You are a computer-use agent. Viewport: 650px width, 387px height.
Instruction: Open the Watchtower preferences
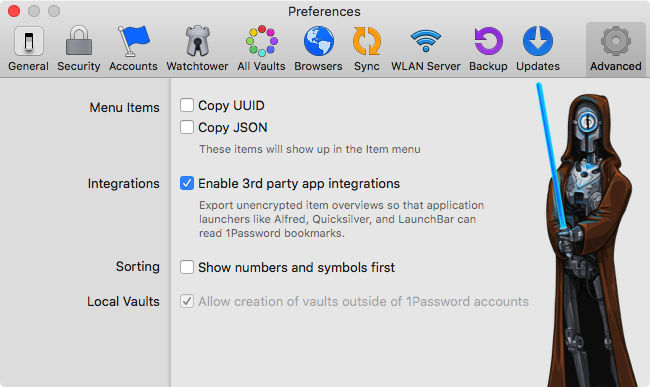click(197, 49)
